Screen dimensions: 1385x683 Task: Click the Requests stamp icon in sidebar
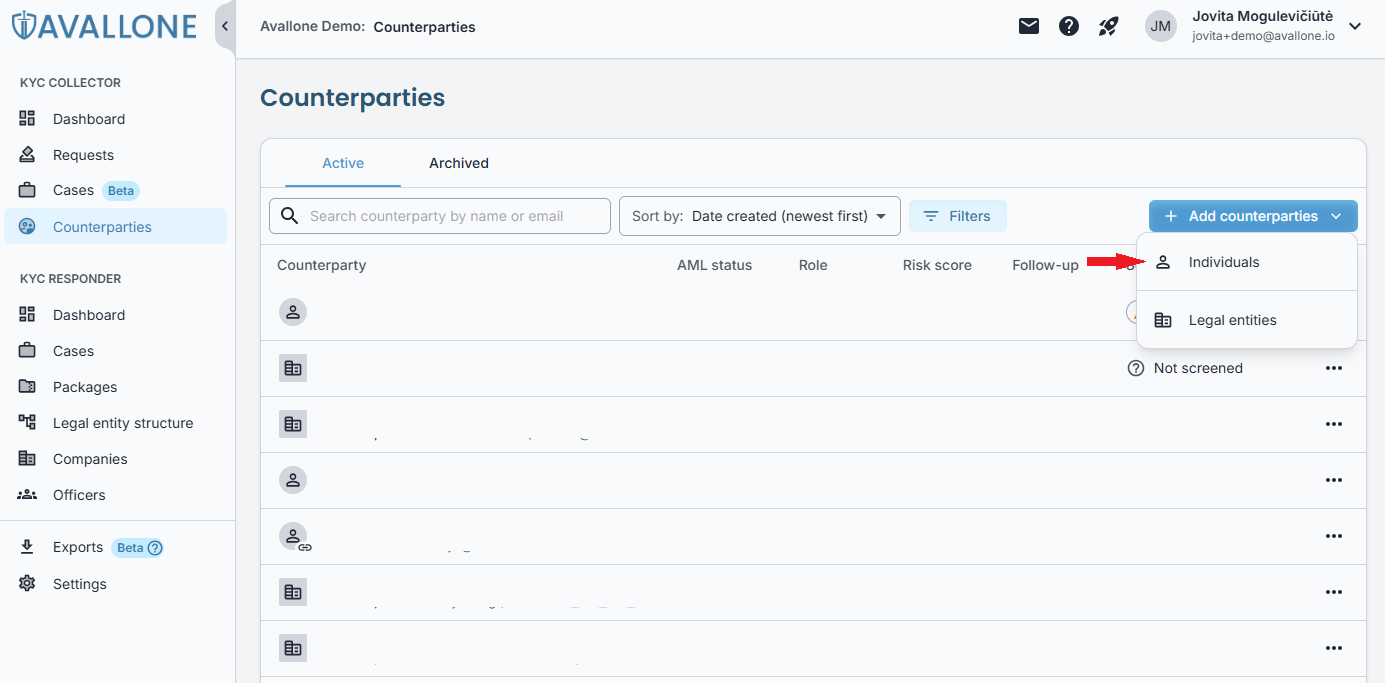pyautogui.click(x=28, y=155)
